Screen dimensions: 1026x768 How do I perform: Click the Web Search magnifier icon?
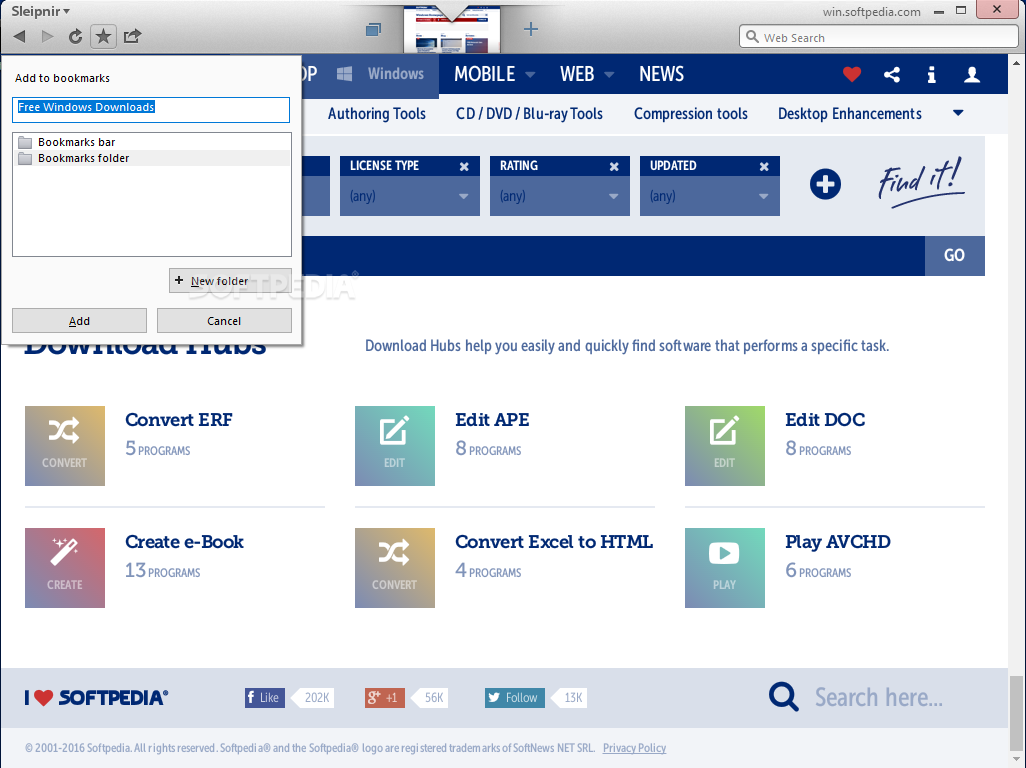coord(752,37)
